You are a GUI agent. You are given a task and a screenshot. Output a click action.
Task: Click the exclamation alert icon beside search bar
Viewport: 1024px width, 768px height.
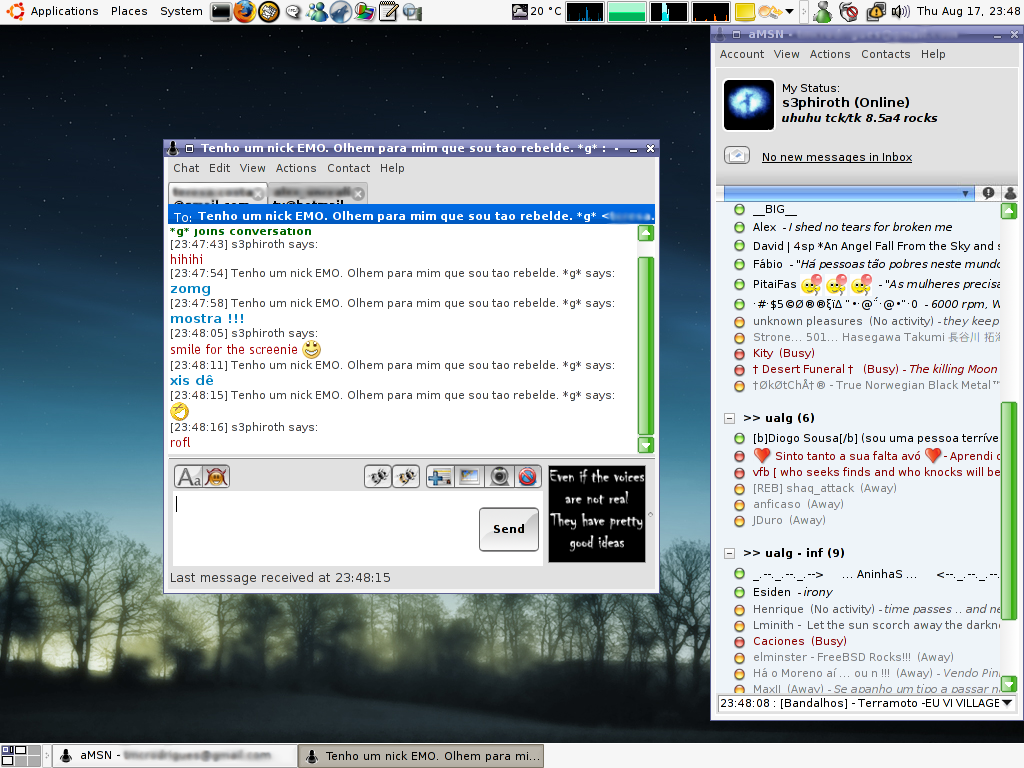pyautogui.click(x=988, y=193)
